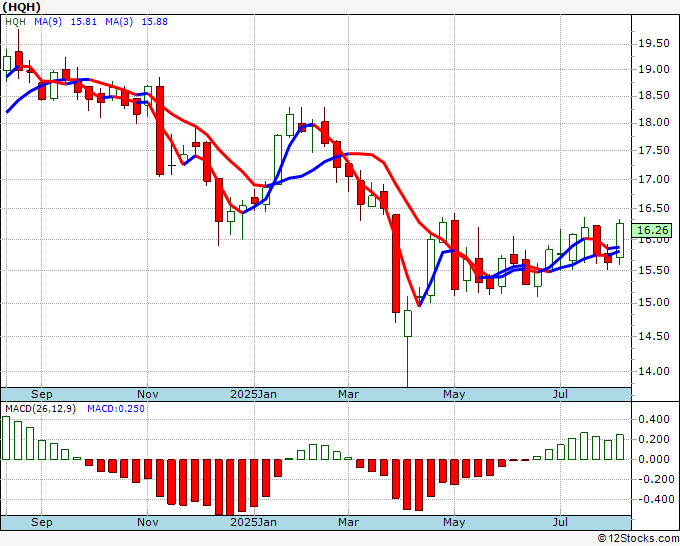This screenshot has height=546, width=680.
Task: Click the 19.00 price axis label
Action: tap(654, 69)
